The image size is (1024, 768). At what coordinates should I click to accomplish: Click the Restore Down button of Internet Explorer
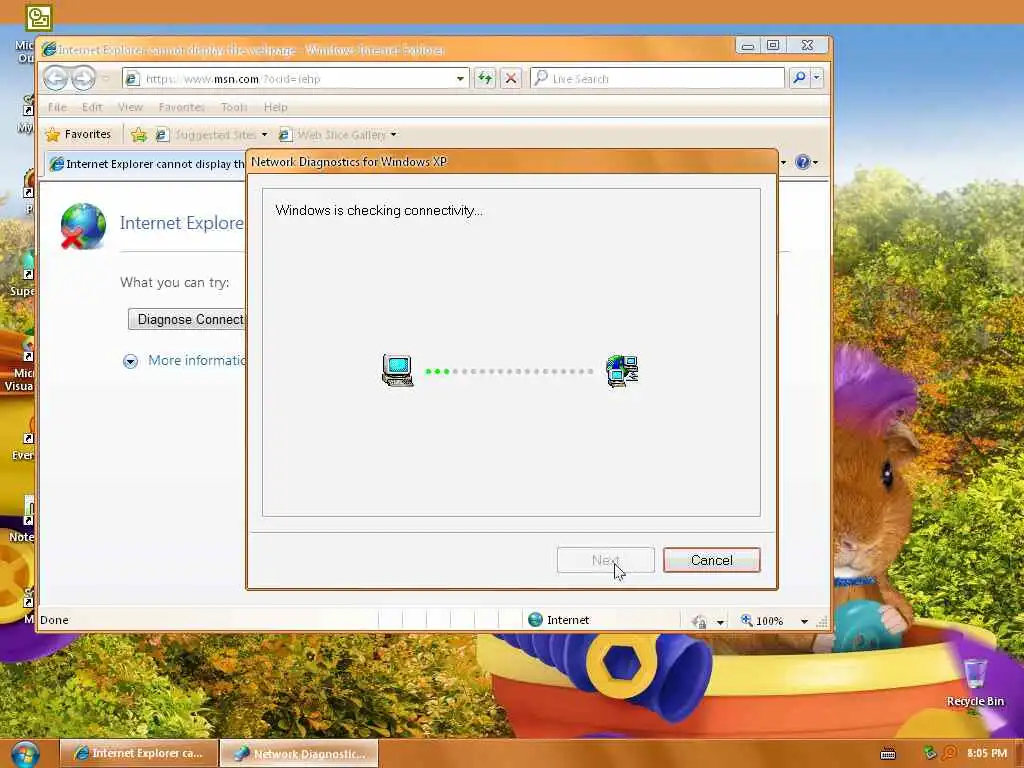click(x=773, y=45)
